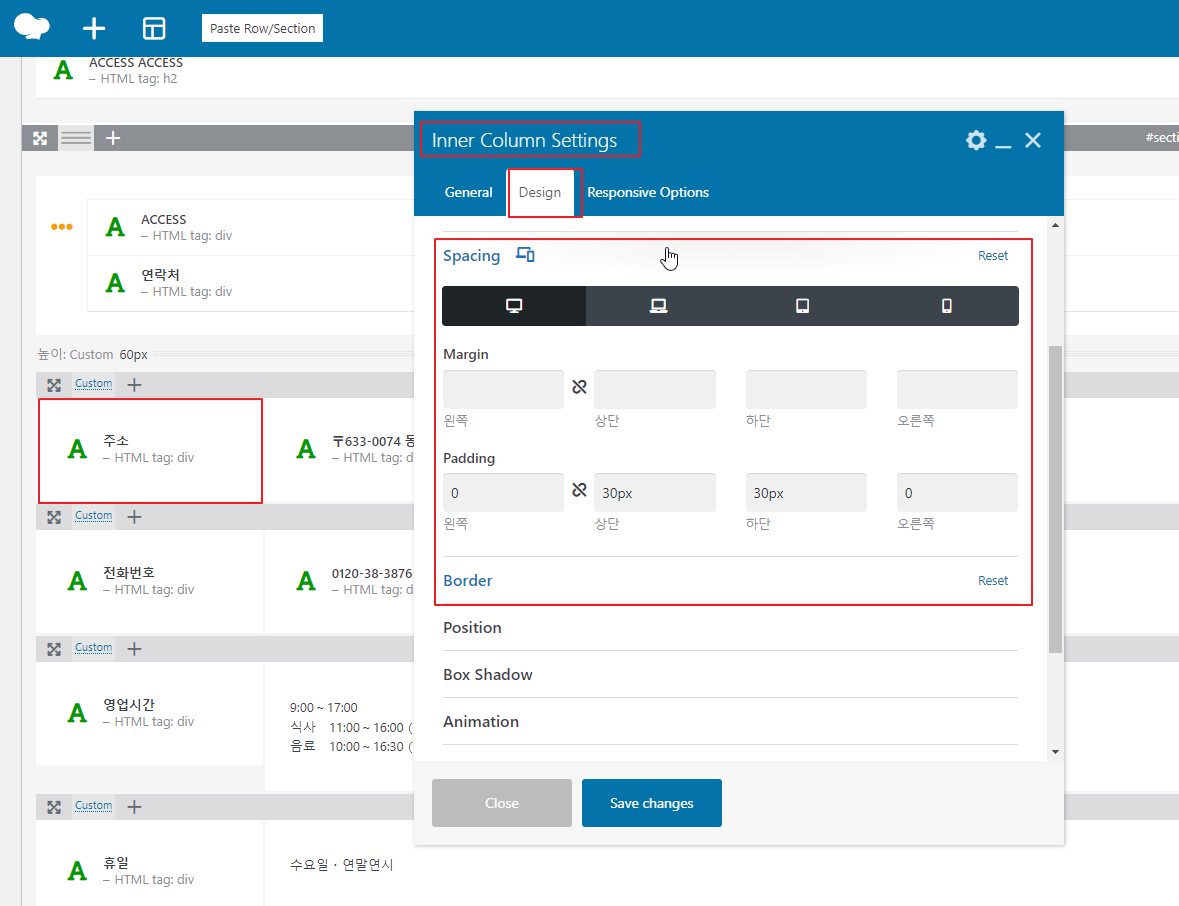Select desktop device spacing view
The image size is (1179, 906).
pyautogui.click(x=514, y=306)
